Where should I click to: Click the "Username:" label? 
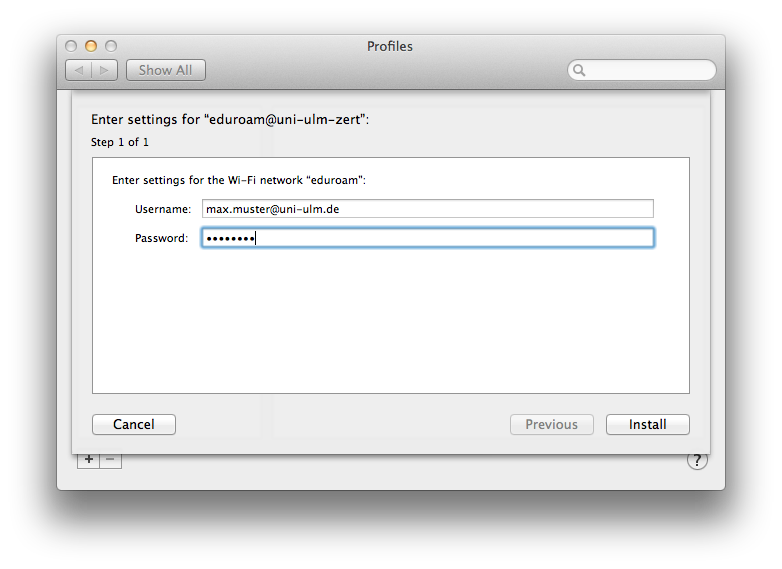tap(162, 209)
